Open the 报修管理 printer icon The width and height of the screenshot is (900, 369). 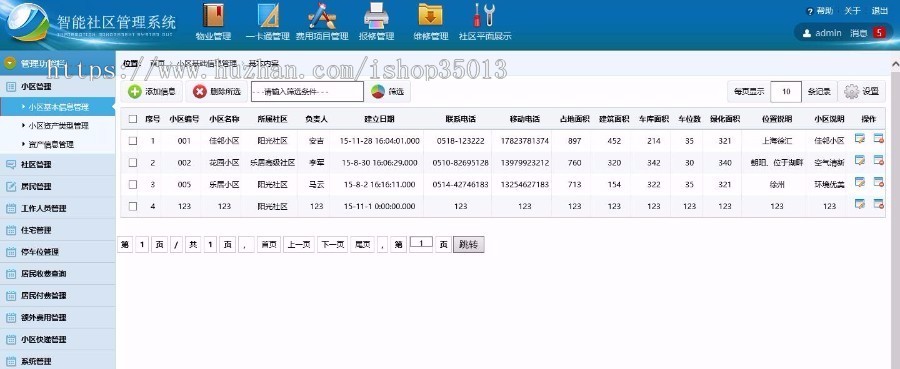(x=377, y=16)
